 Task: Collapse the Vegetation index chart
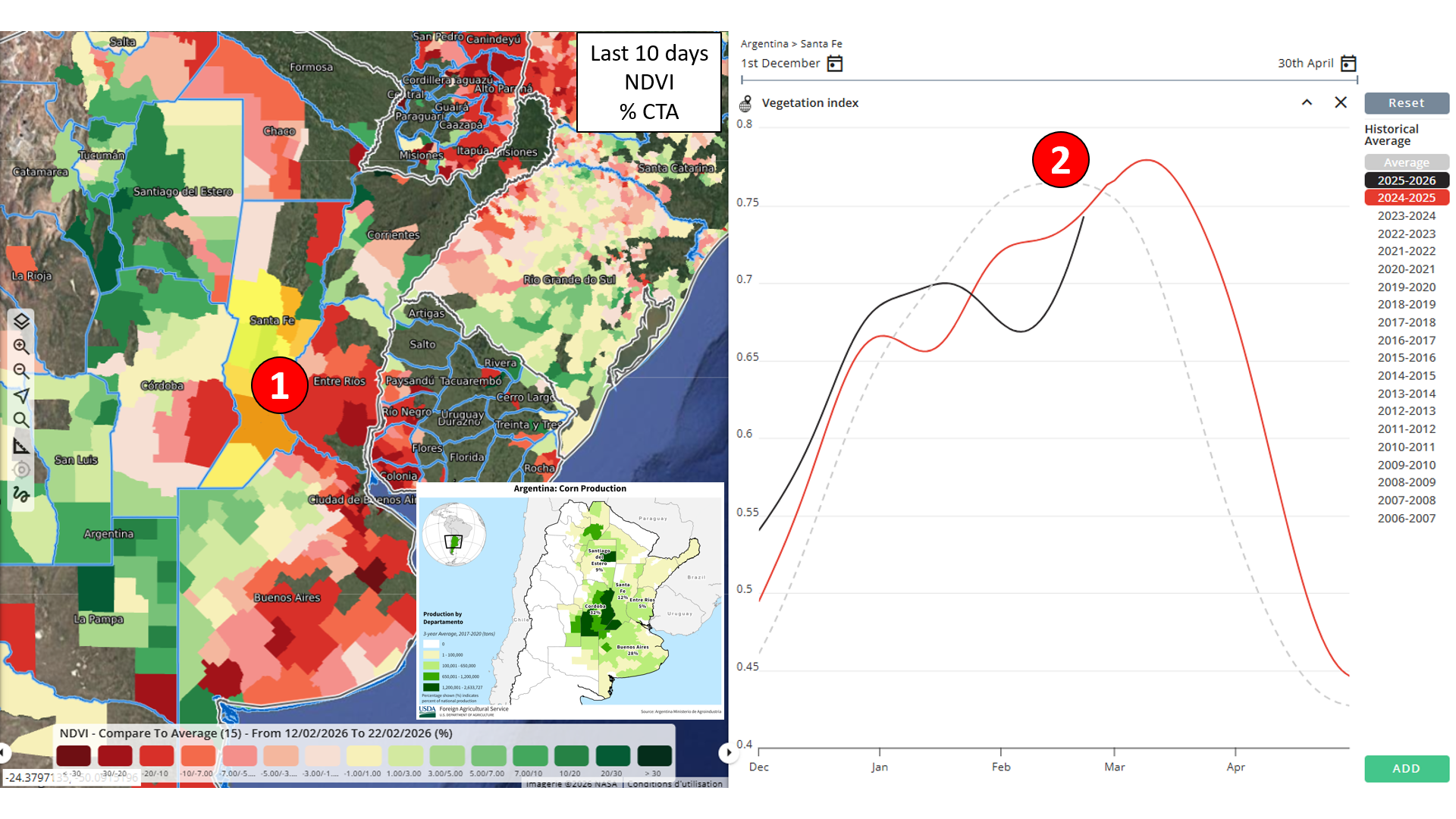tap(1307, 102)
